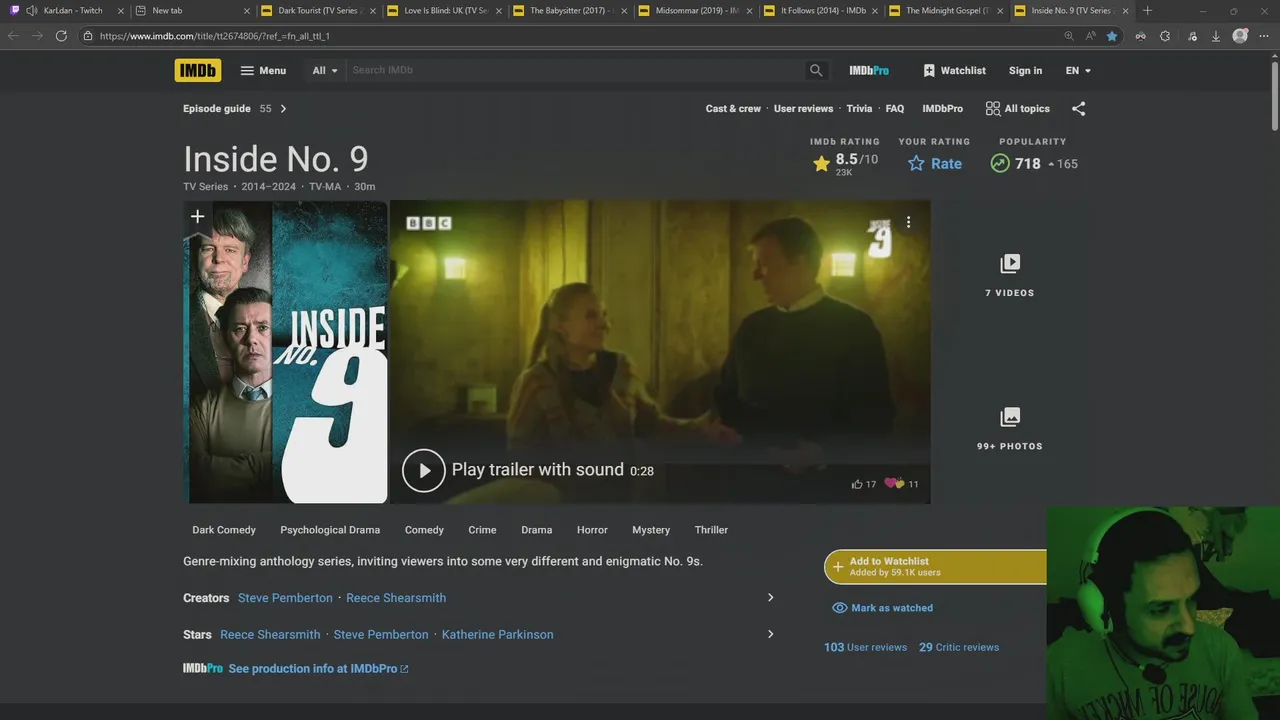
Task: Expand episode guide chevron arrow
Action: coord(283,108)
